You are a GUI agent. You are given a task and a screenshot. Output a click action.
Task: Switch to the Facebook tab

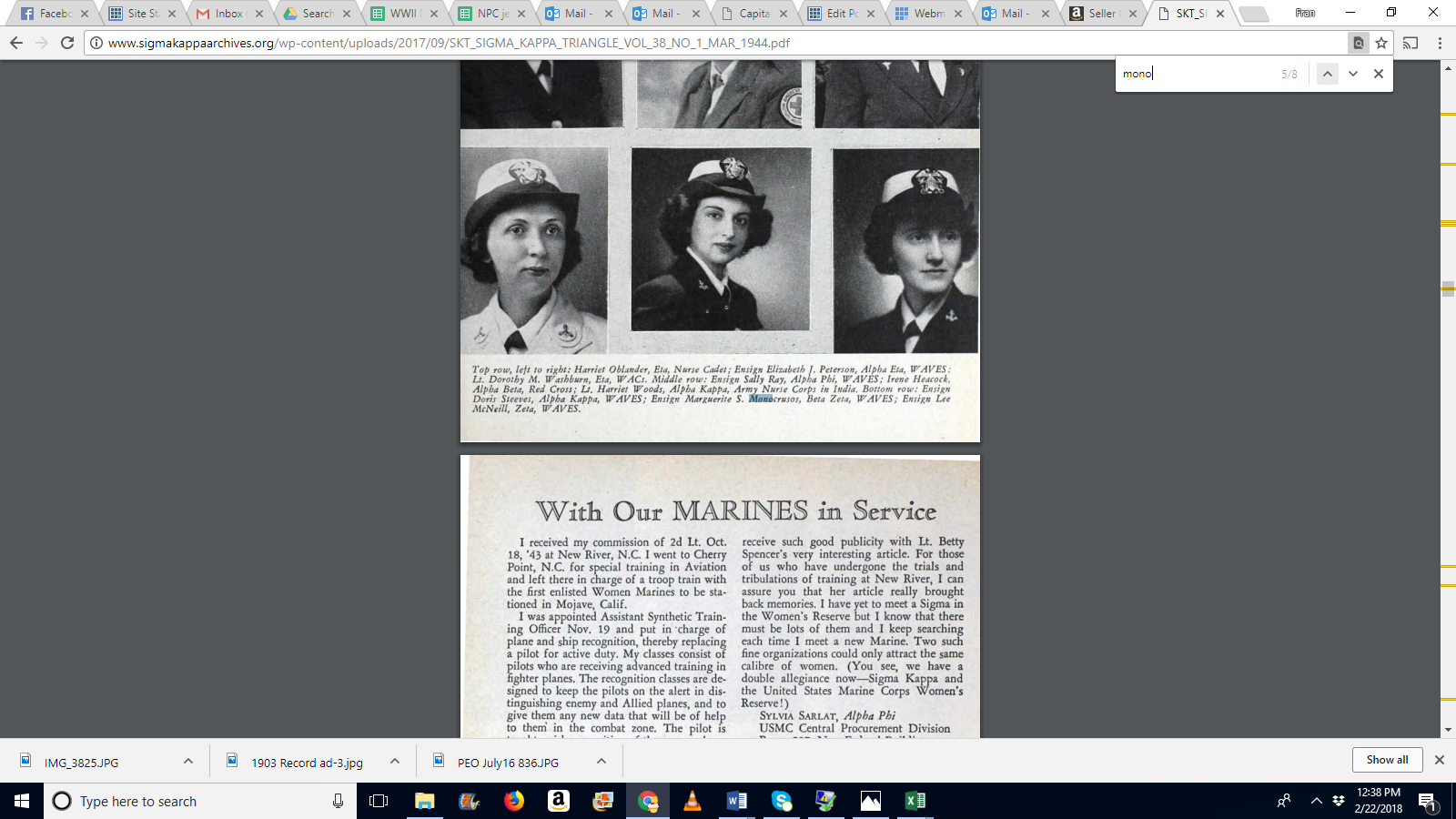coord(54,14)
